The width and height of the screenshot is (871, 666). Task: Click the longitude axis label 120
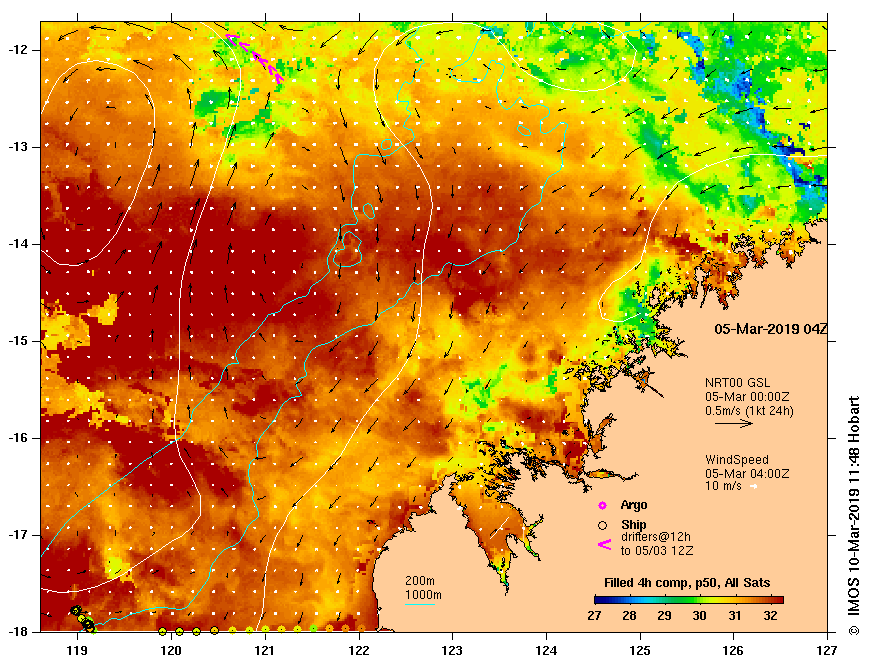[x=171, y=650]
